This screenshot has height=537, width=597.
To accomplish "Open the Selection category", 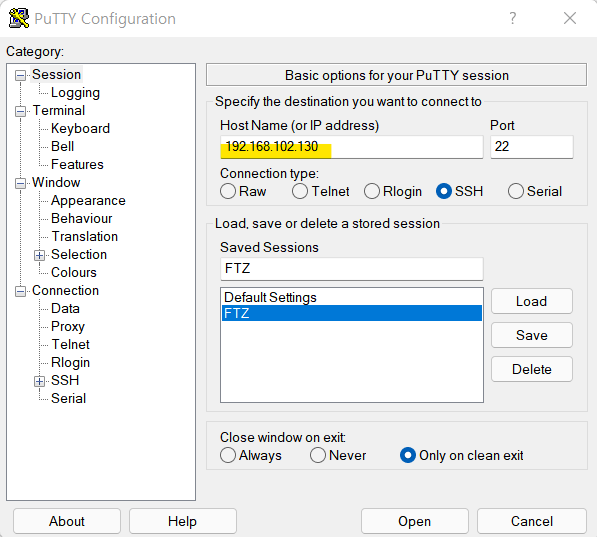I will [79, 254].
